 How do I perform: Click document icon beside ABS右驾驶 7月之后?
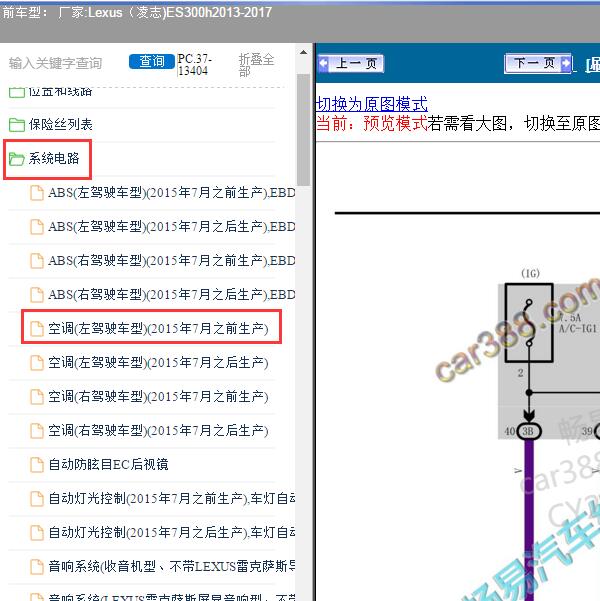pos(37,295)
